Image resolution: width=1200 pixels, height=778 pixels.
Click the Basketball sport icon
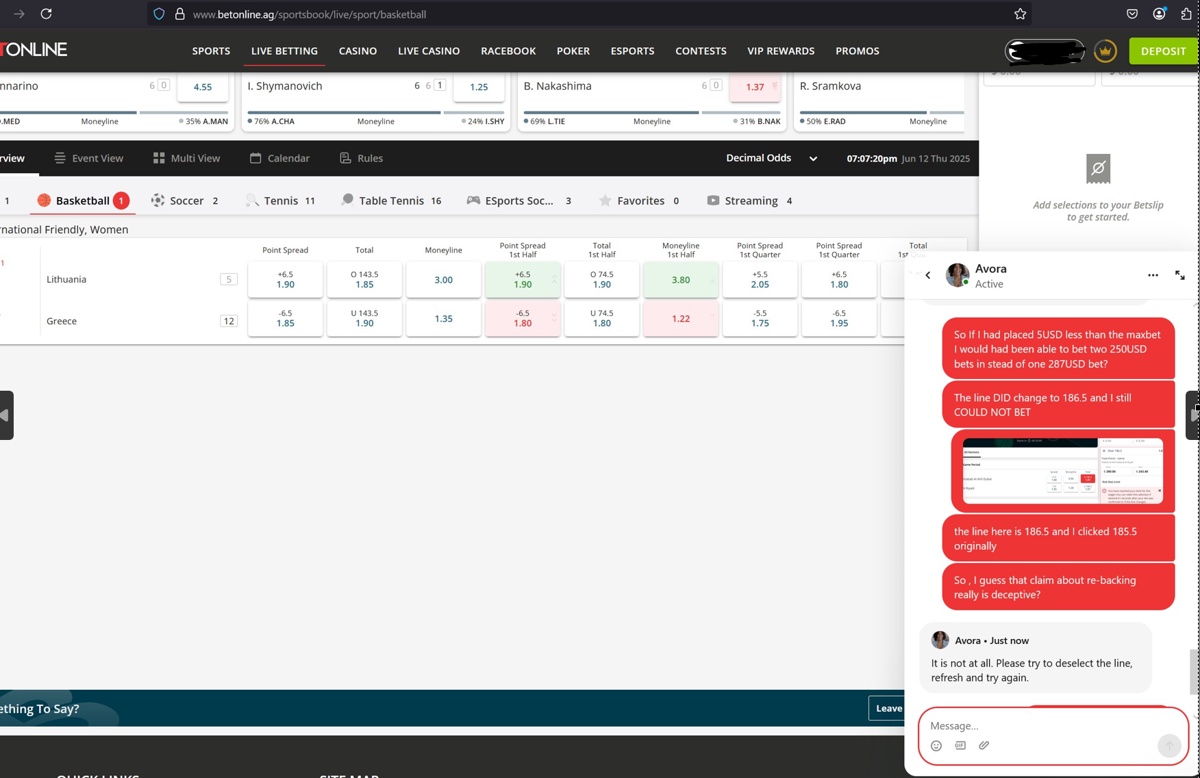click(x=44, y=200)
